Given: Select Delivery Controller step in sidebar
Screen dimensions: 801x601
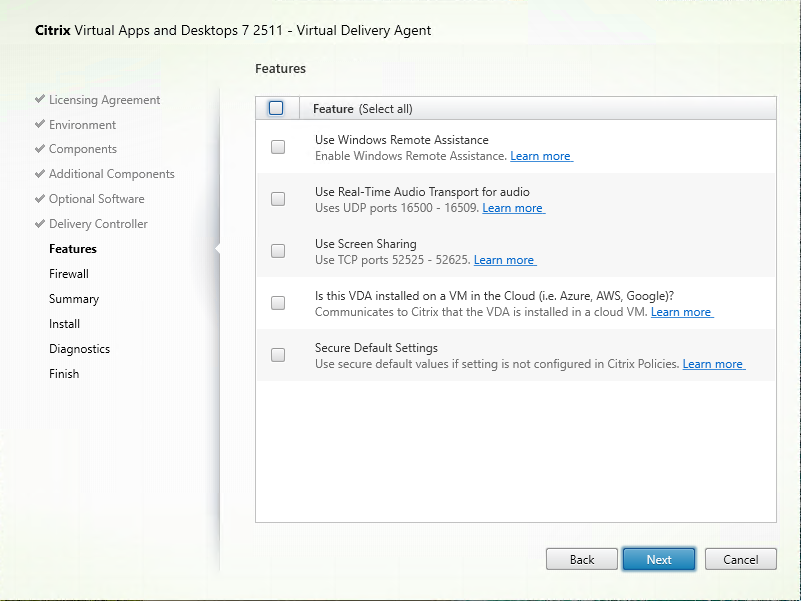Looking at the screenshot, I should point(98,224).
